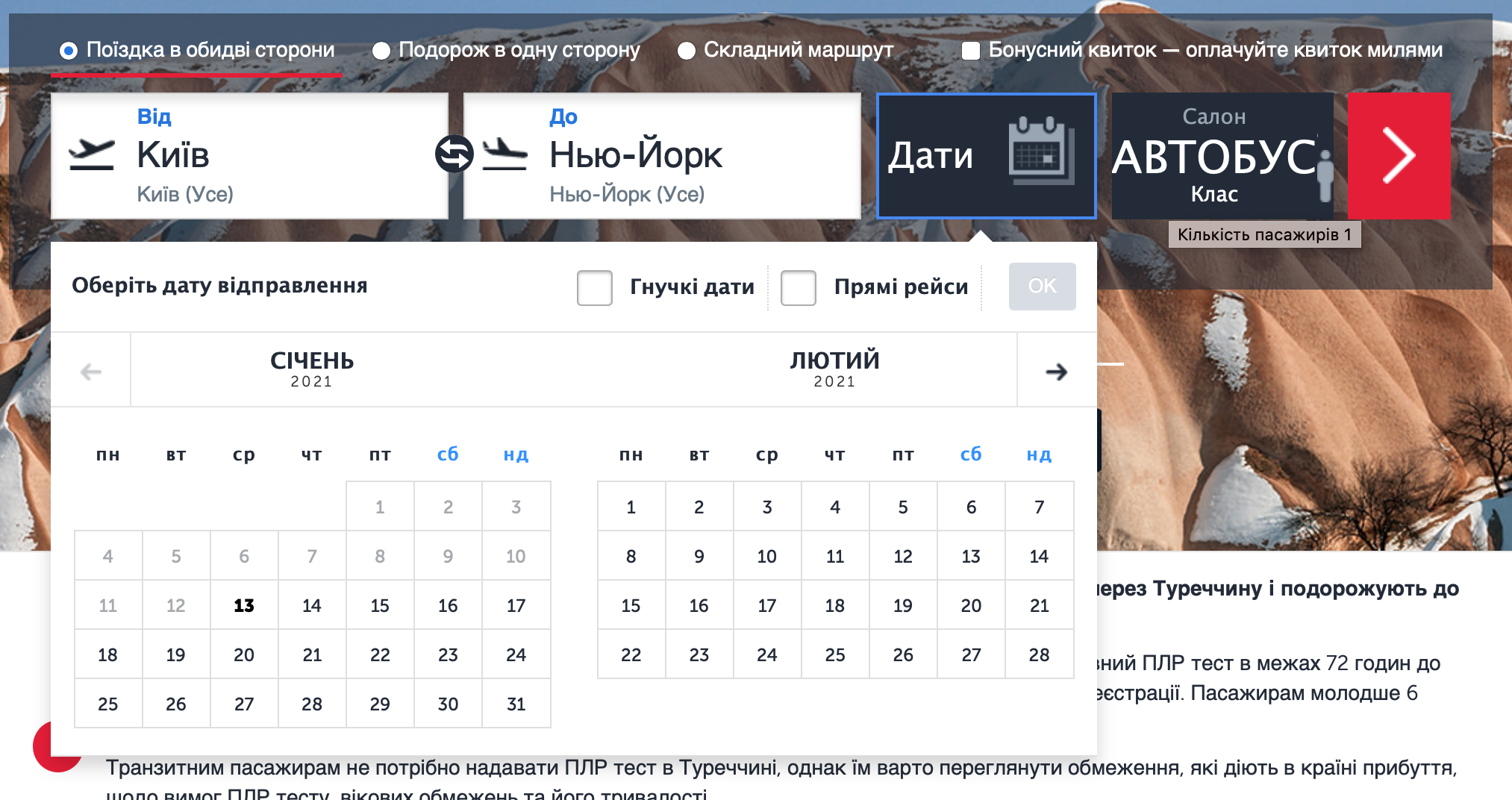This screenshot has height=800, width=1512.
Task: Click the departing plane icon beside Київ
Action: coord(91,154)
